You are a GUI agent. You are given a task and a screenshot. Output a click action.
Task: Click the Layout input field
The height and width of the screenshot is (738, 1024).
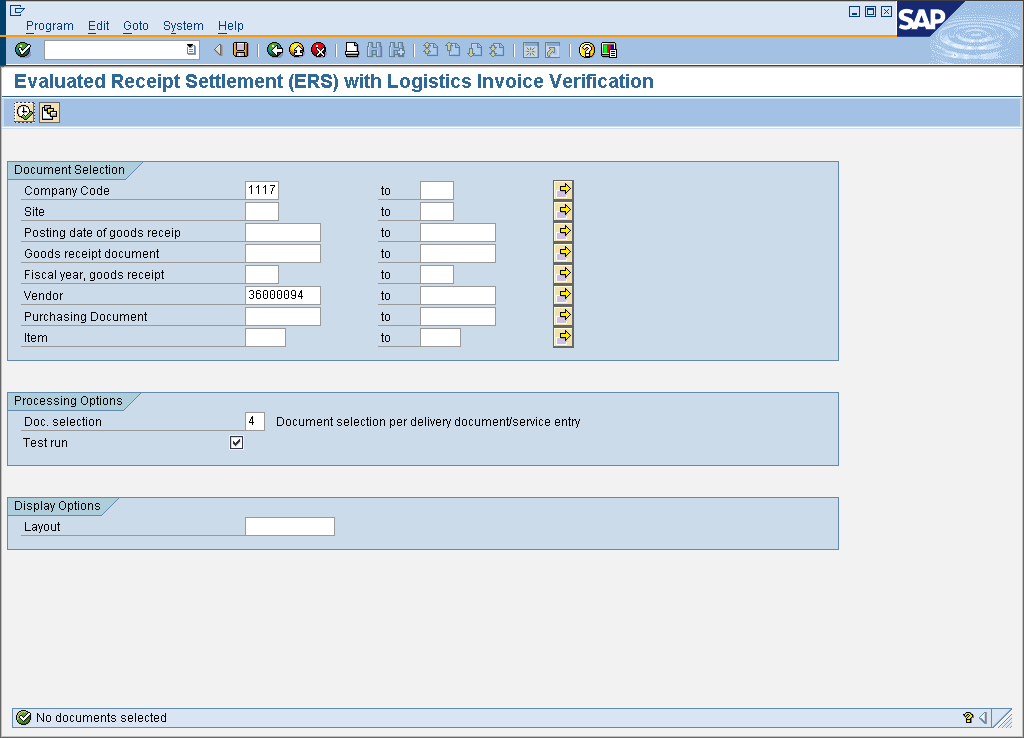coord(290,526)
